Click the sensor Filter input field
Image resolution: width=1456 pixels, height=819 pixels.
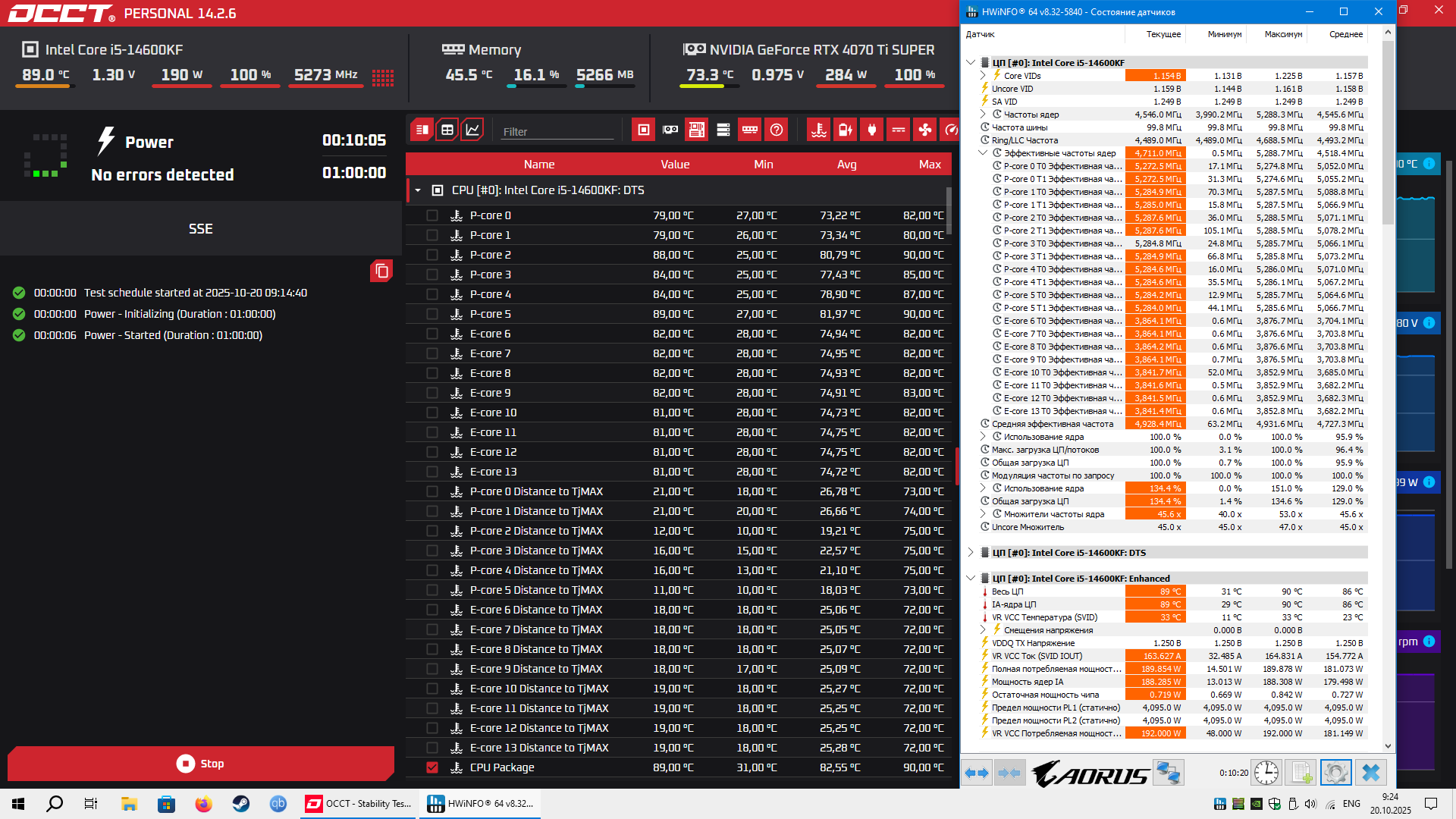click(x=557, y=131)
